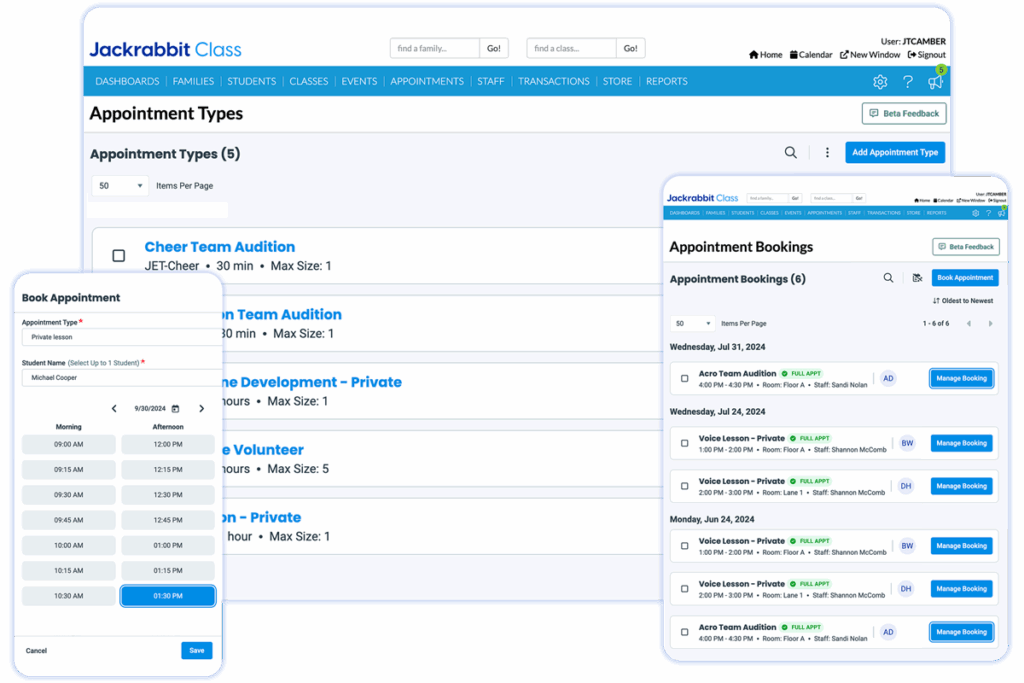Cancel the Book Appointment dialog
1024x683 pixels.
(x=36, y=651)
